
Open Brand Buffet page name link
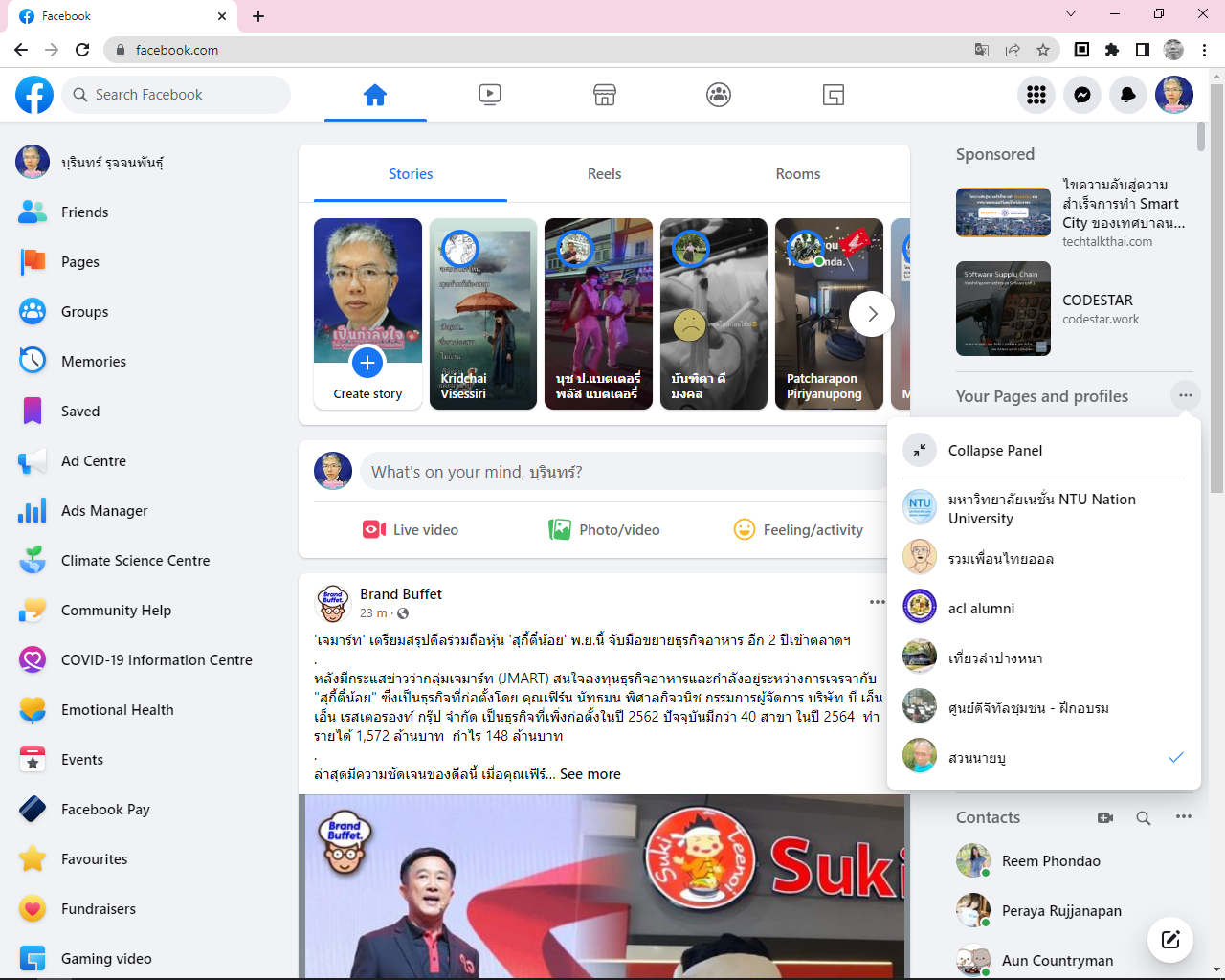click(x=401, y=594)
